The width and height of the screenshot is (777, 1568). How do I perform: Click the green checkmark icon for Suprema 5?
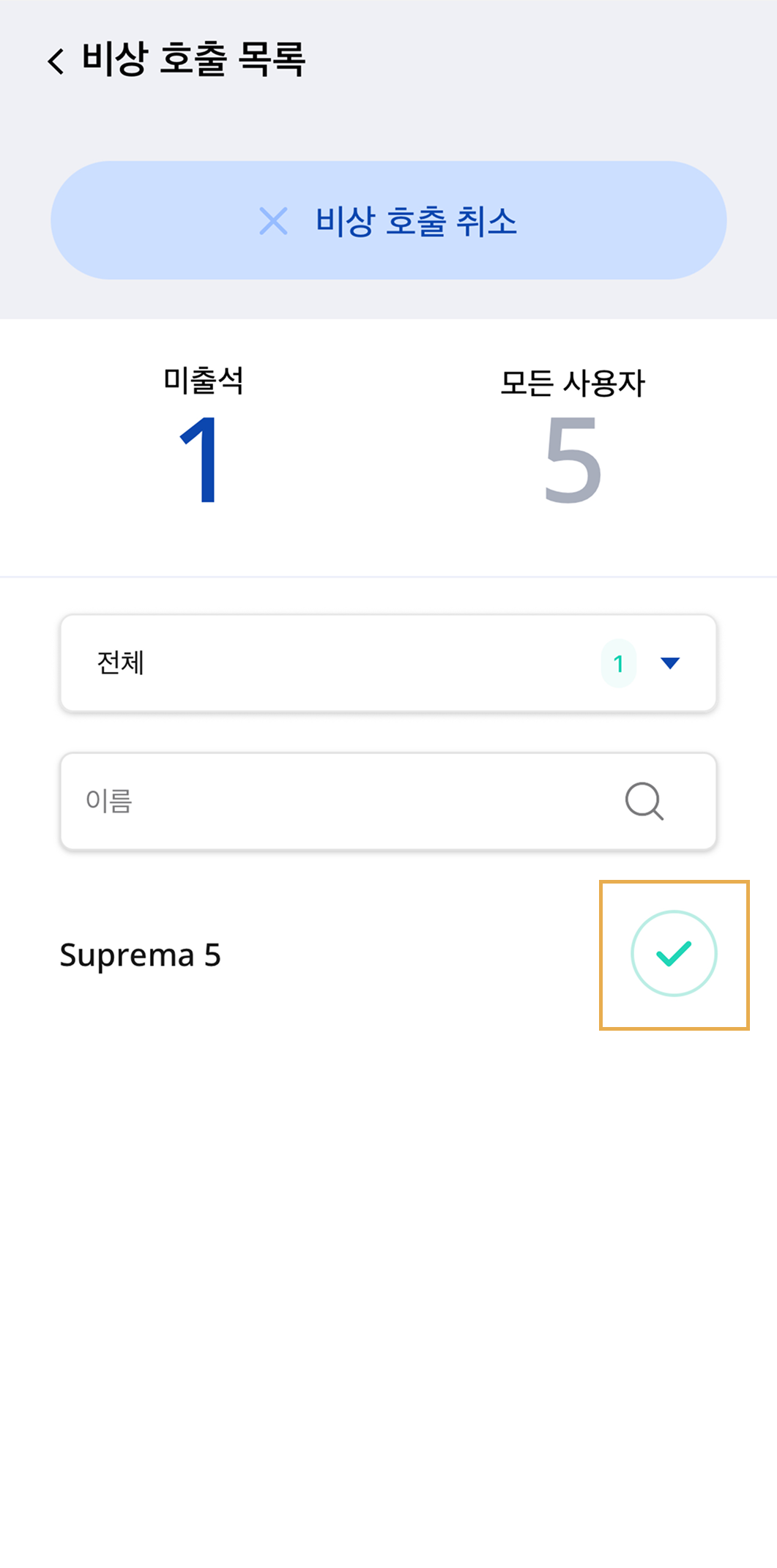(x=674, y=953)
